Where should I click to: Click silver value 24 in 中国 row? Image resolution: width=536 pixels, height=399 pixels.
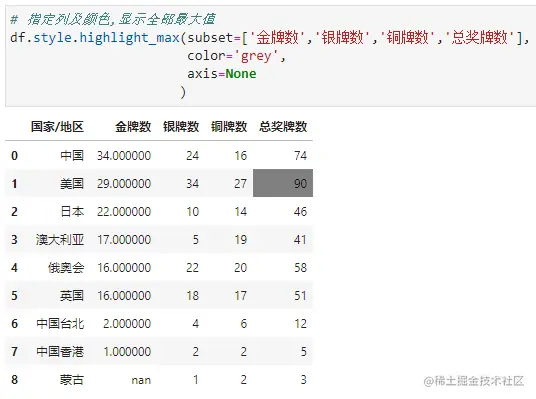pyautogui.click(x=192, y=156)
